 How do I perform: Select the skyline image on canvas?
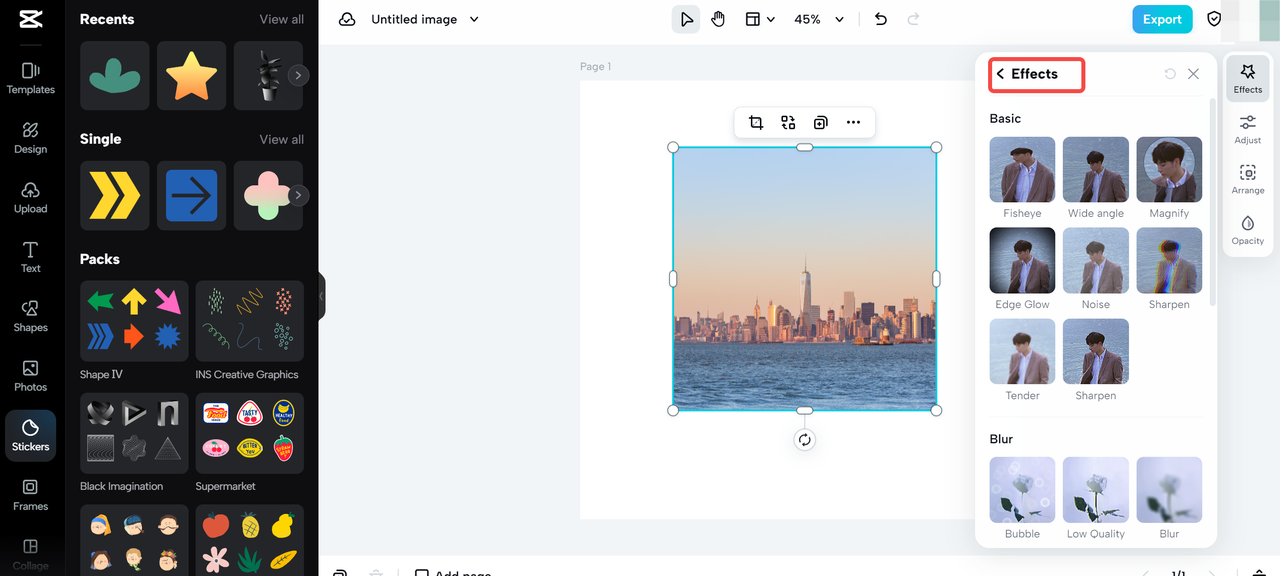pyautogui.click(x=804, y=278)
